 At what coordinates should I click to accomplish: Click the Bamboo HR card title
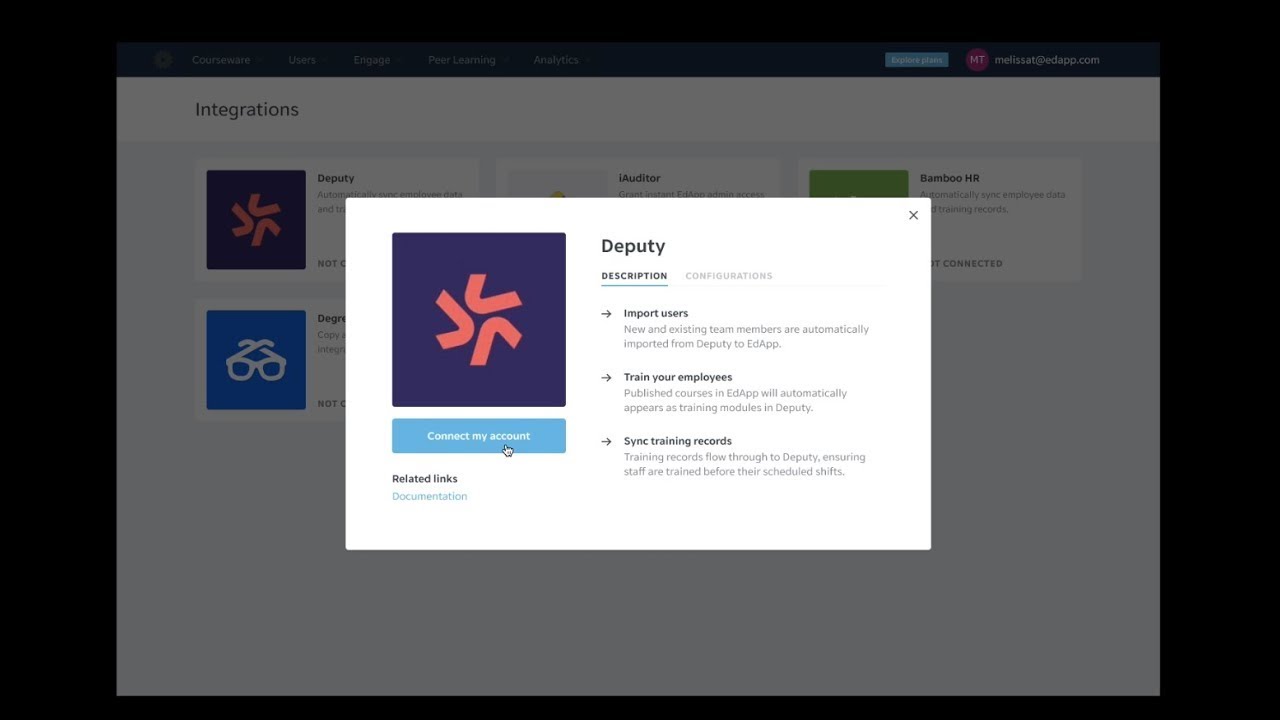click(949, 178)
